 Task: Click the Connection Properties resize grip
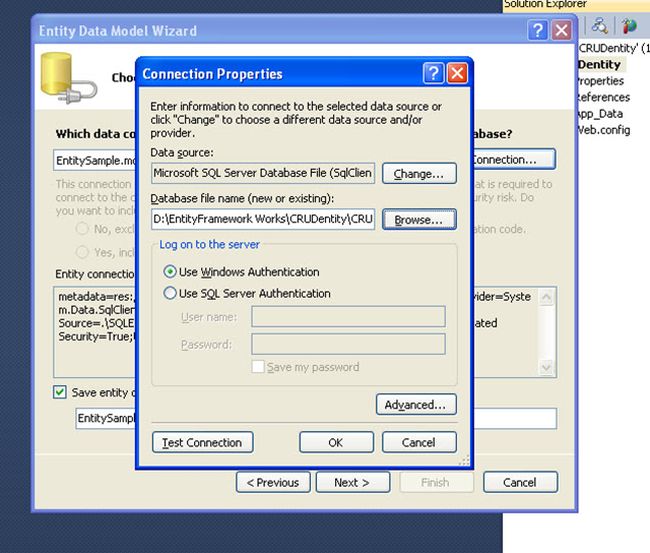(465, 460)
